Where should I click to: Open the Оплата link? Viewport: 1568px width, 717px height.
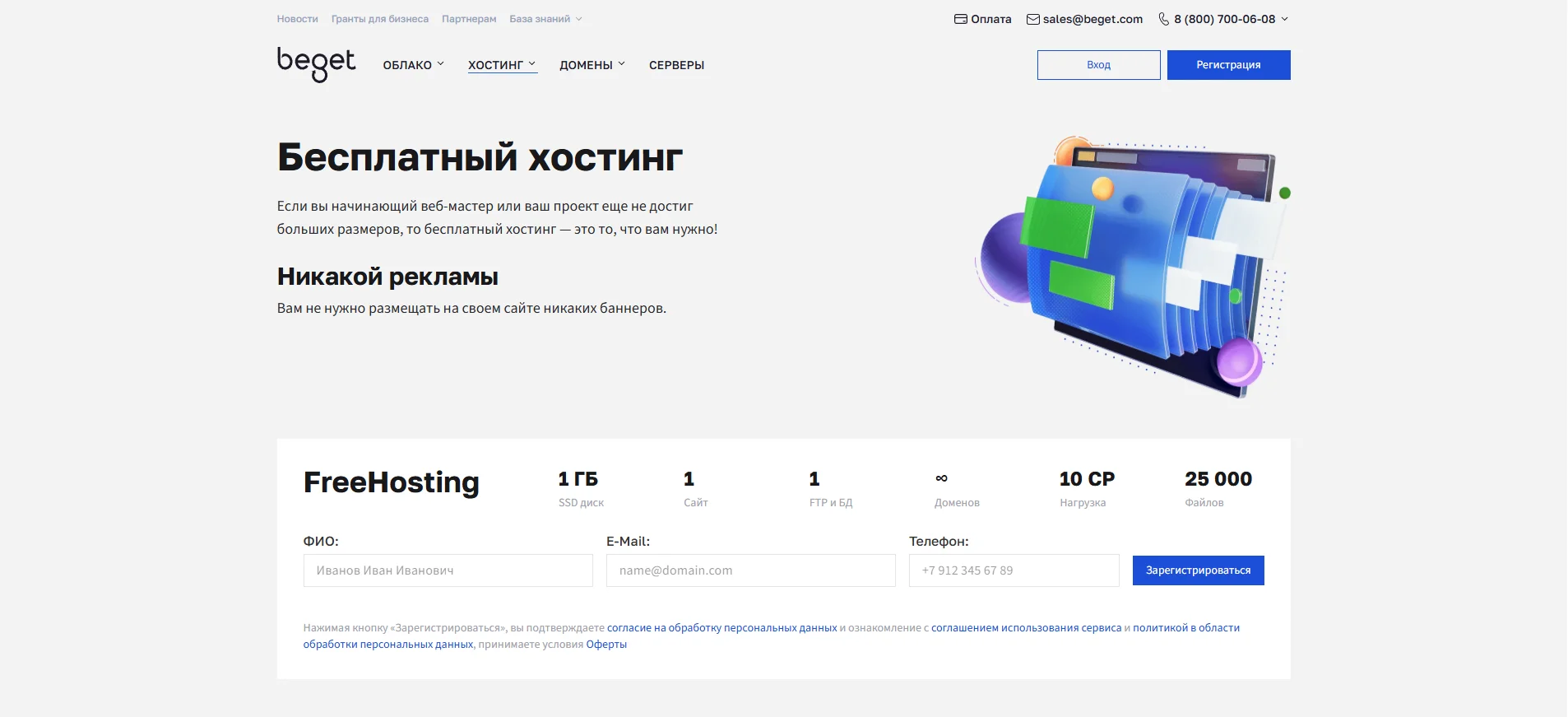point(991,19)
